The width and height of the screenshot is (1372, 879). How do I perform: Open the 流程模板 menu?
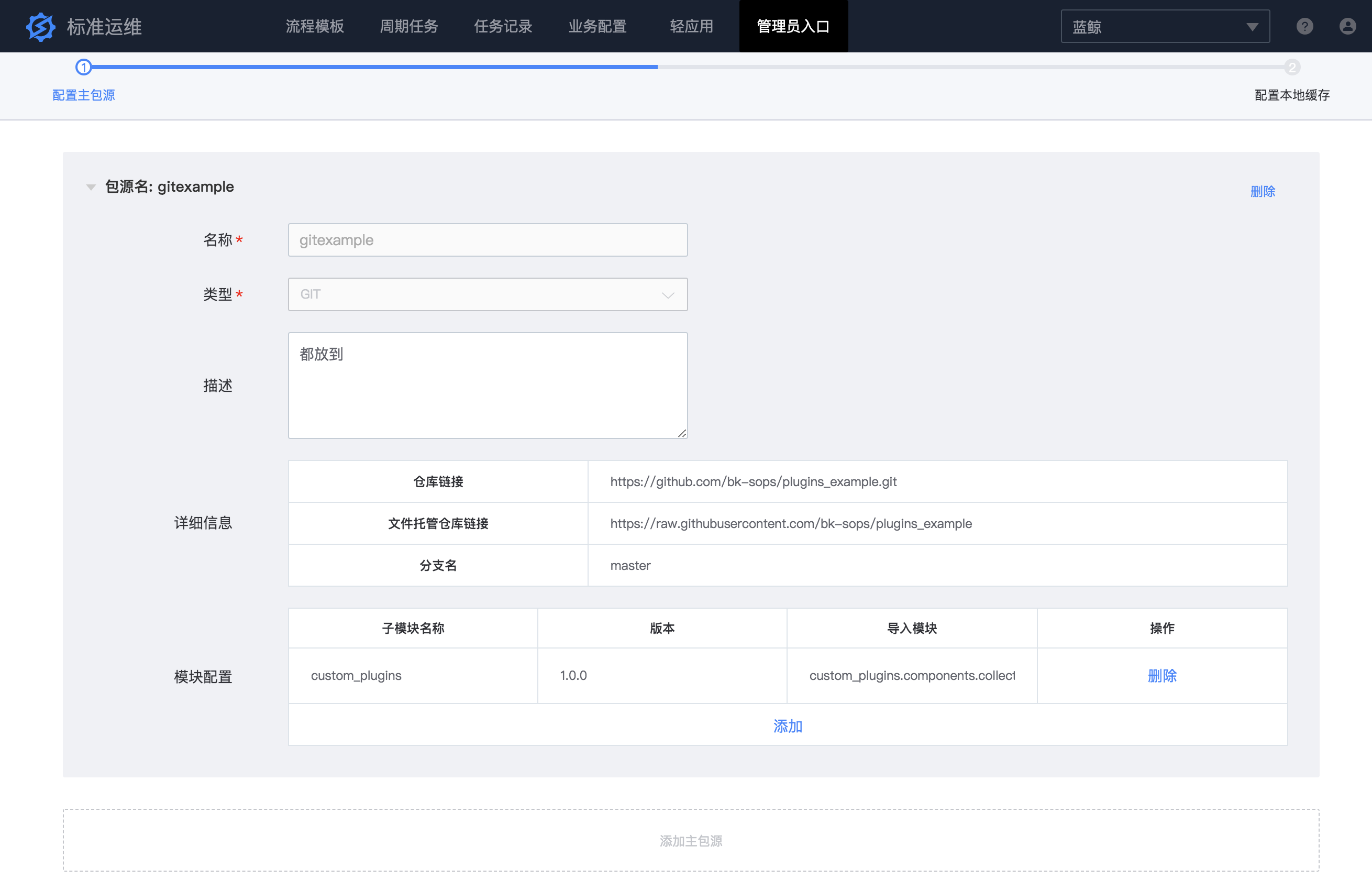(315, 26)
